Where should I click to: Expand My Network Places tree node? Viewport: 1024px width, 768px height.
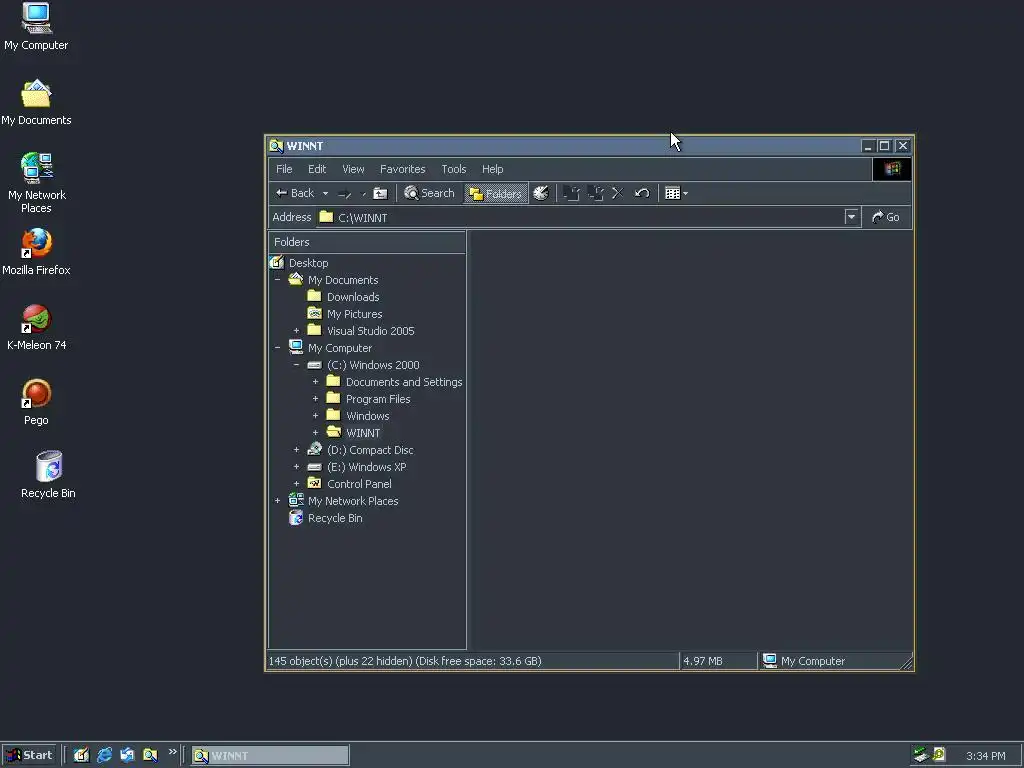(278, 501)
